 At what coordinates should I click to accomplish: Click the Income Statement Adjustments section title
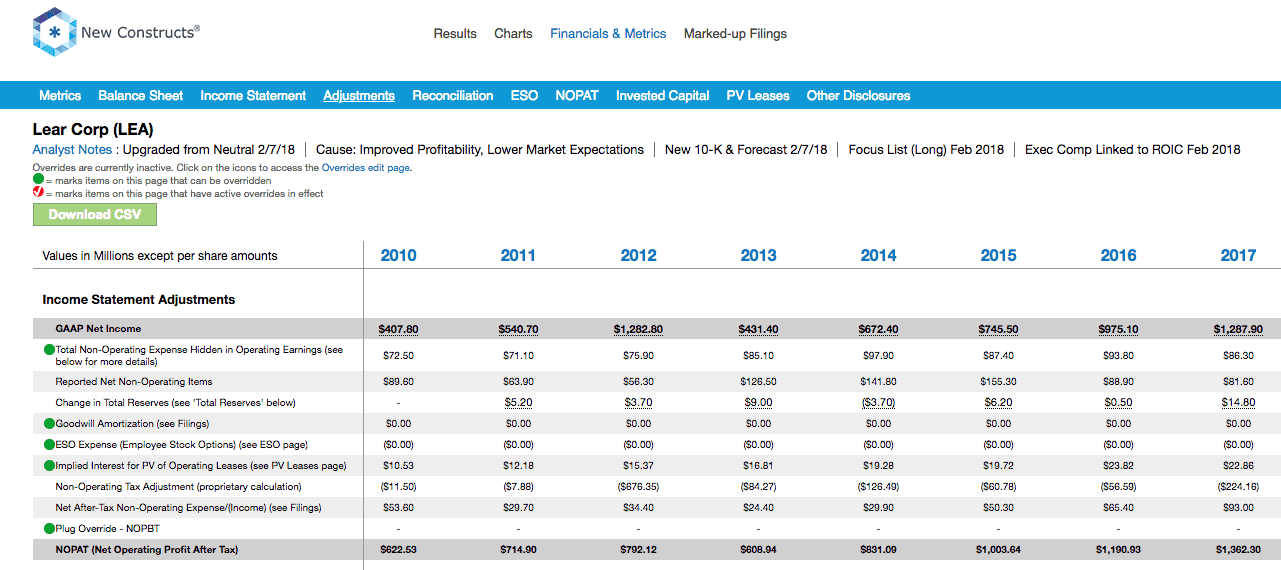tap(139, 299)
